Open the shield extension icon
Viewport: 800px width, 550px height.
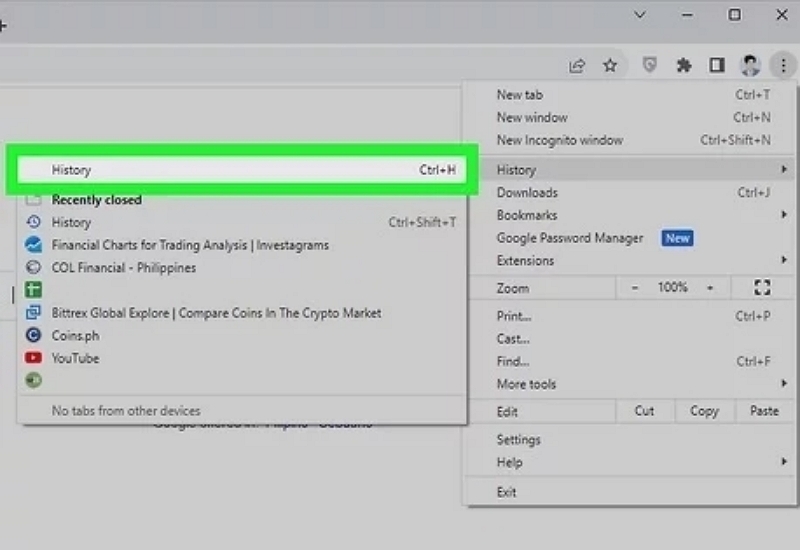point(649,65)
